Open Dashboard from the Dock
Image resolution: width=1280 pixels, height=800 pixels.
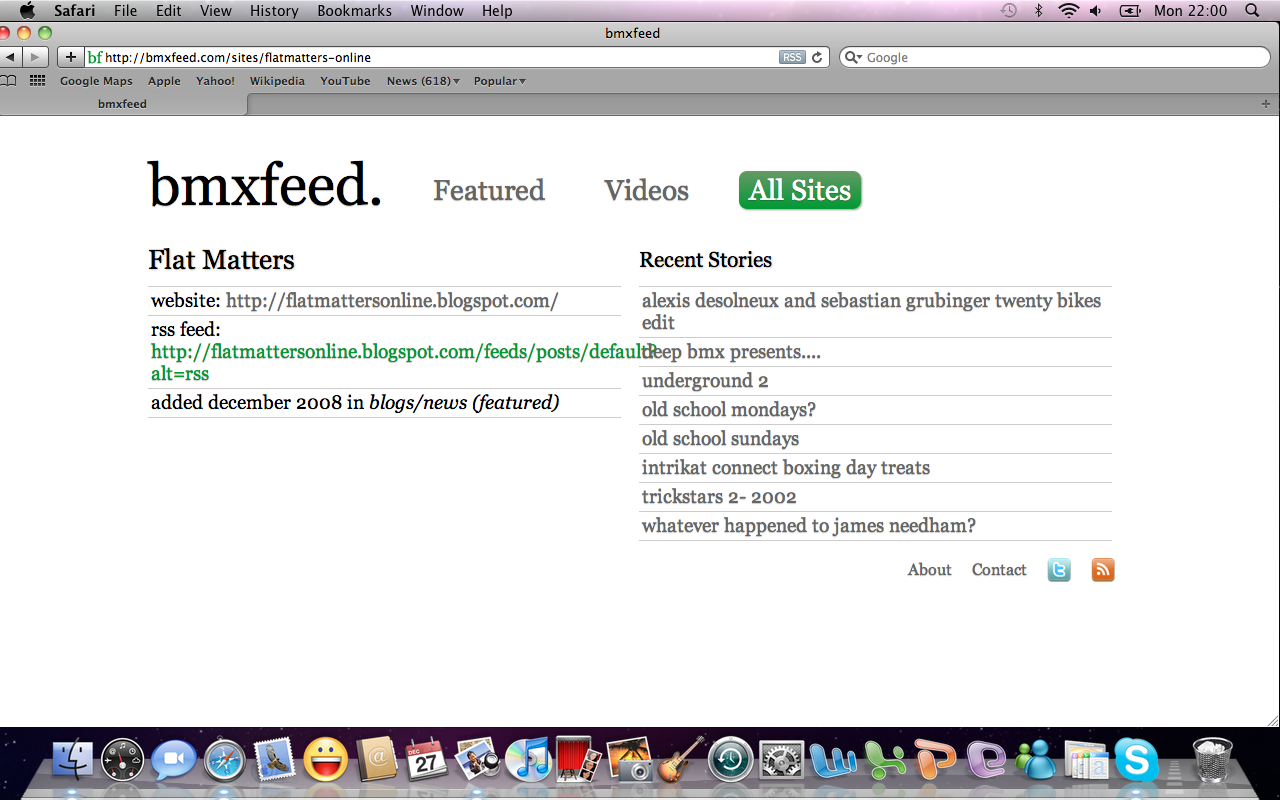(123, 760)
